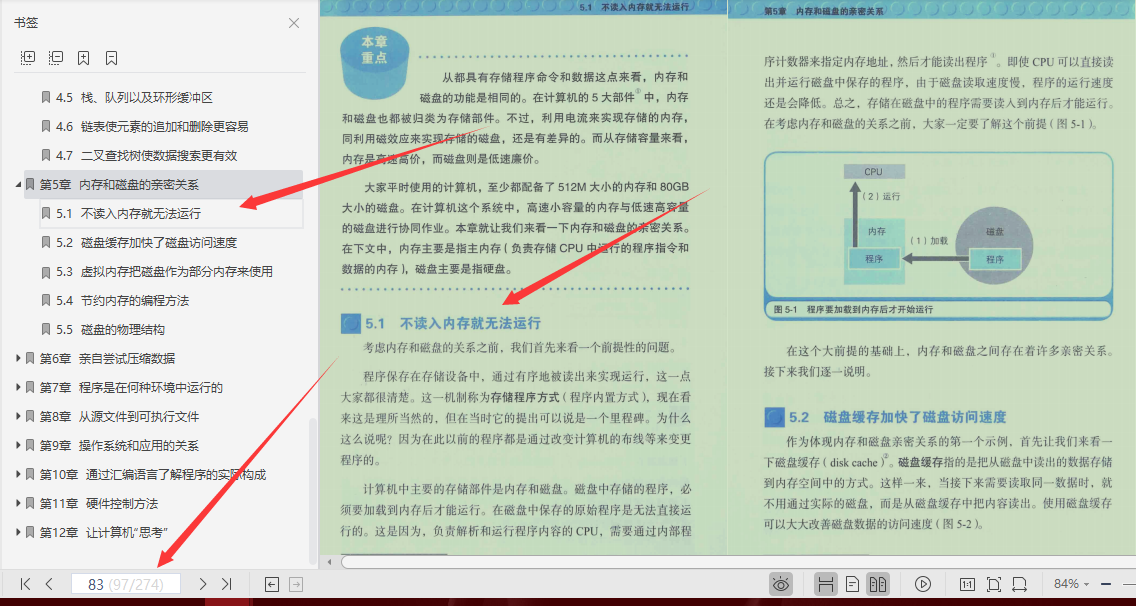The image size is (1136, 606).
Task: Toggle eye protection reading mode
Action: click(x=782, y=583)
